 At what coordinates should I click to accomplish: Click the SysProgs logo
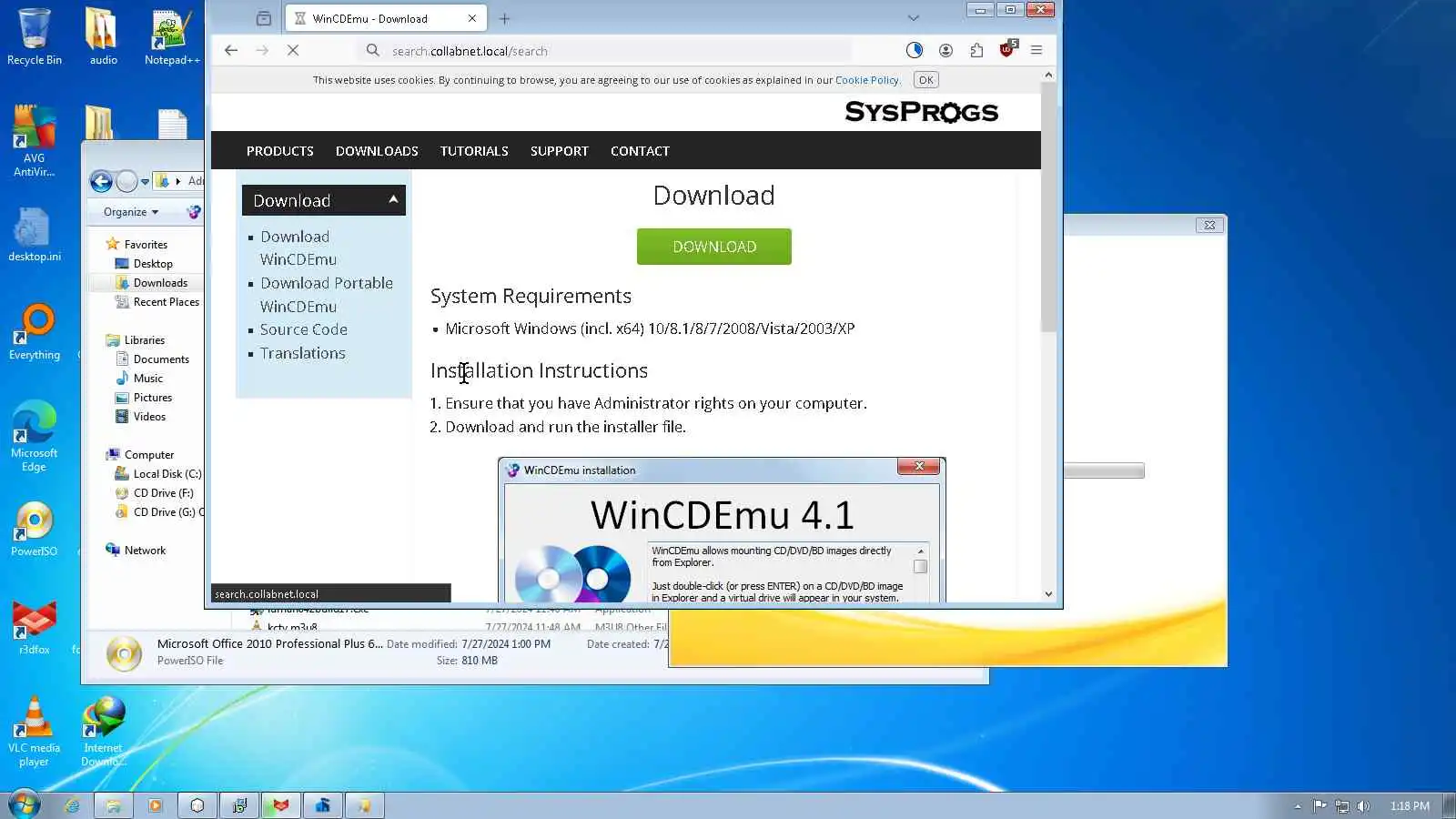pos(921,112)
